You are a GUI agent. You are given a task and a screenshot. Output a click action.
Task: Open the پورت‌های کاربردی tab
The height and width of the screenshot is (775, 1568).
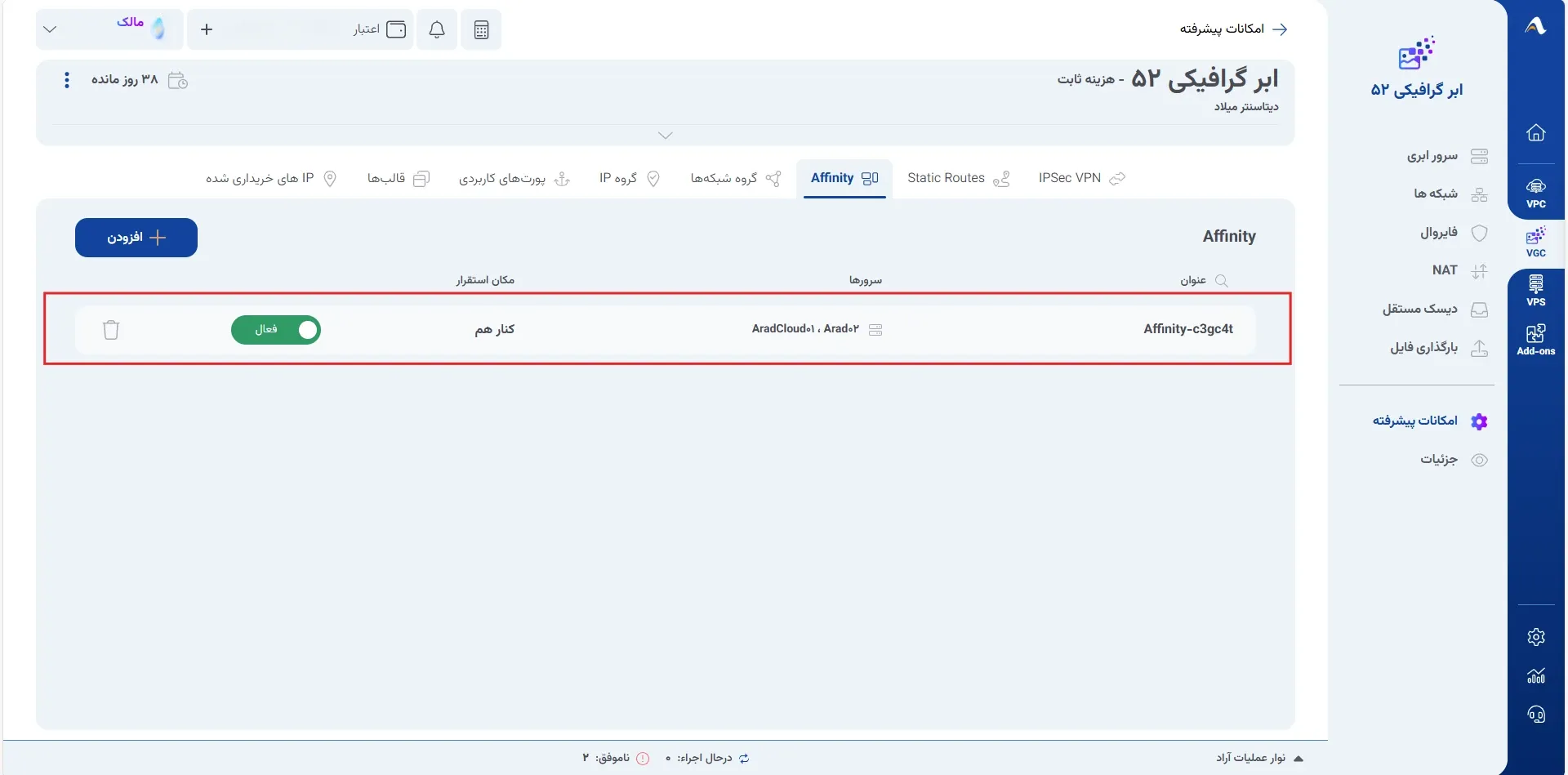[514, 178]
